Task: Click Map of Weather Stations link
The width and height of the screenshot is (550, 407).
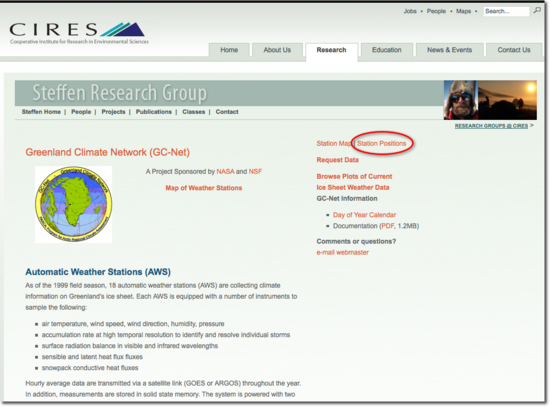Action: tap(203, 188)
